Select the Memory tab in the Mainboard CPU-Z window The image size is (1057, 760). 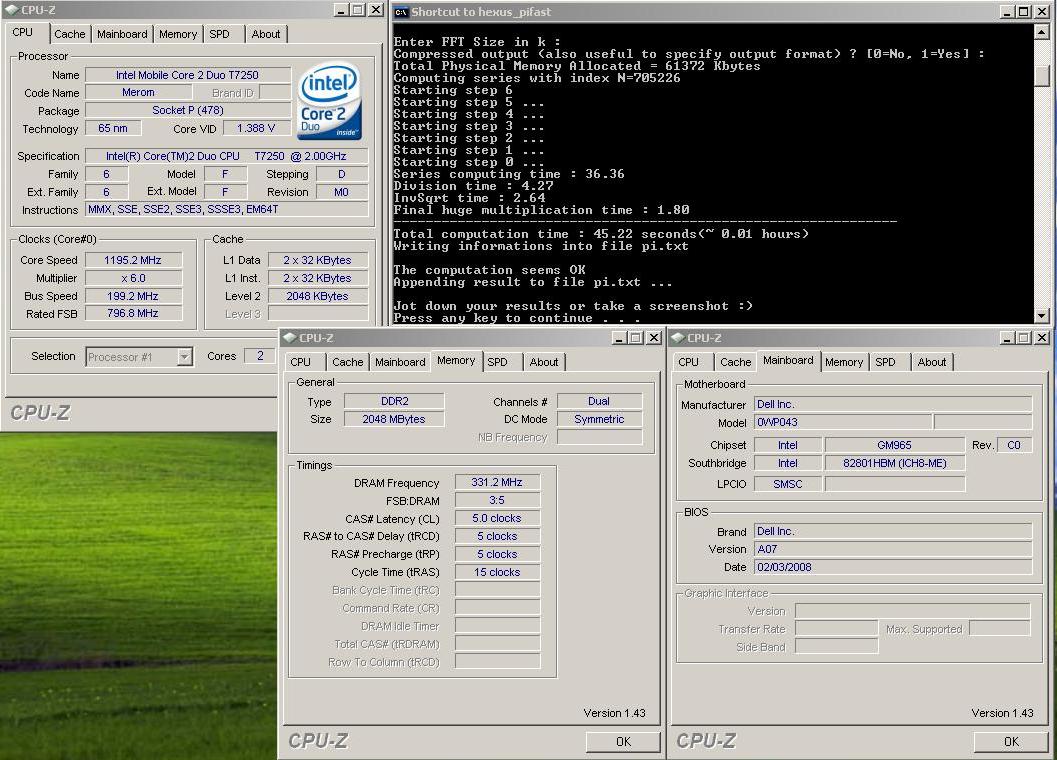point(844,361)
